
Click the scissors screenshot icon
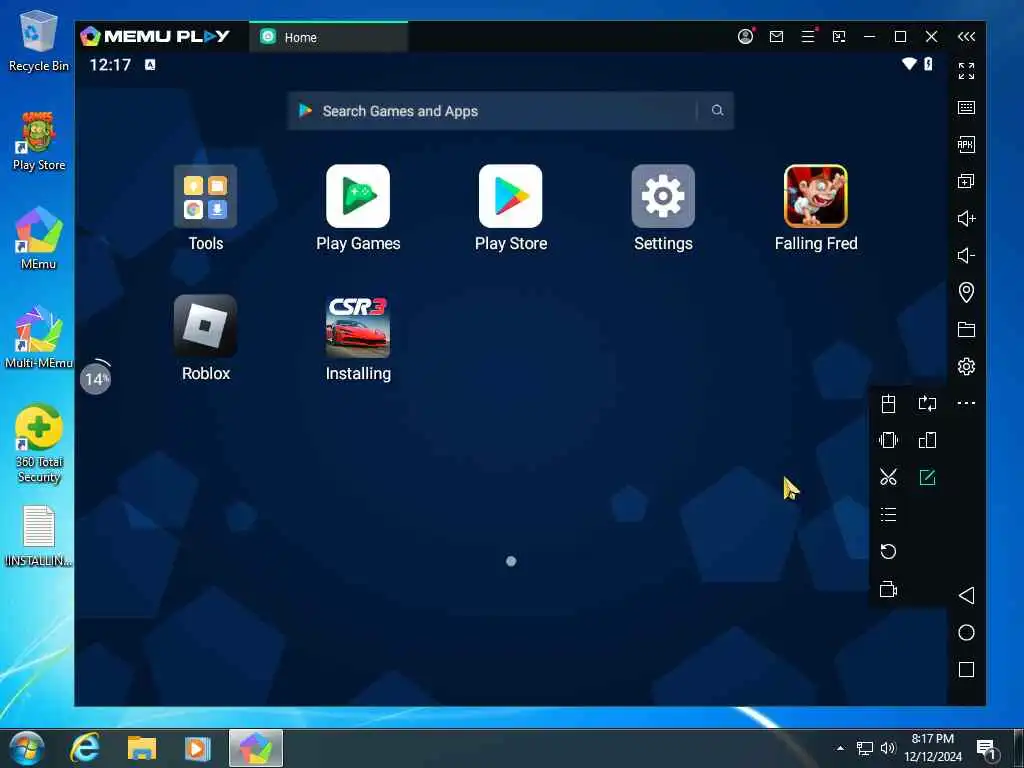tap(888, 477)
